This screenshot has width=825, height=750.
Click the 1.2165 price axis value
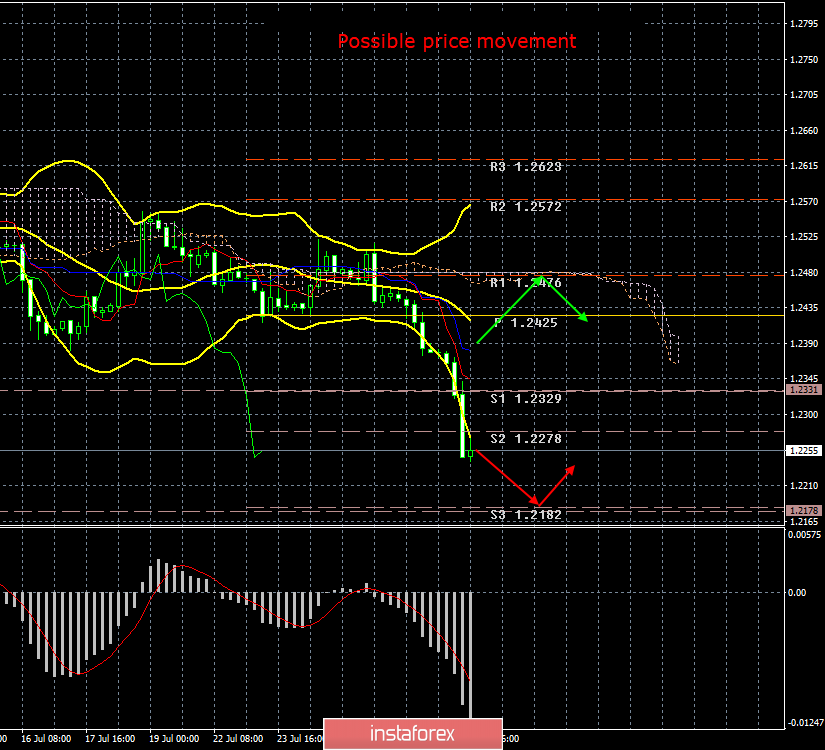804,522
